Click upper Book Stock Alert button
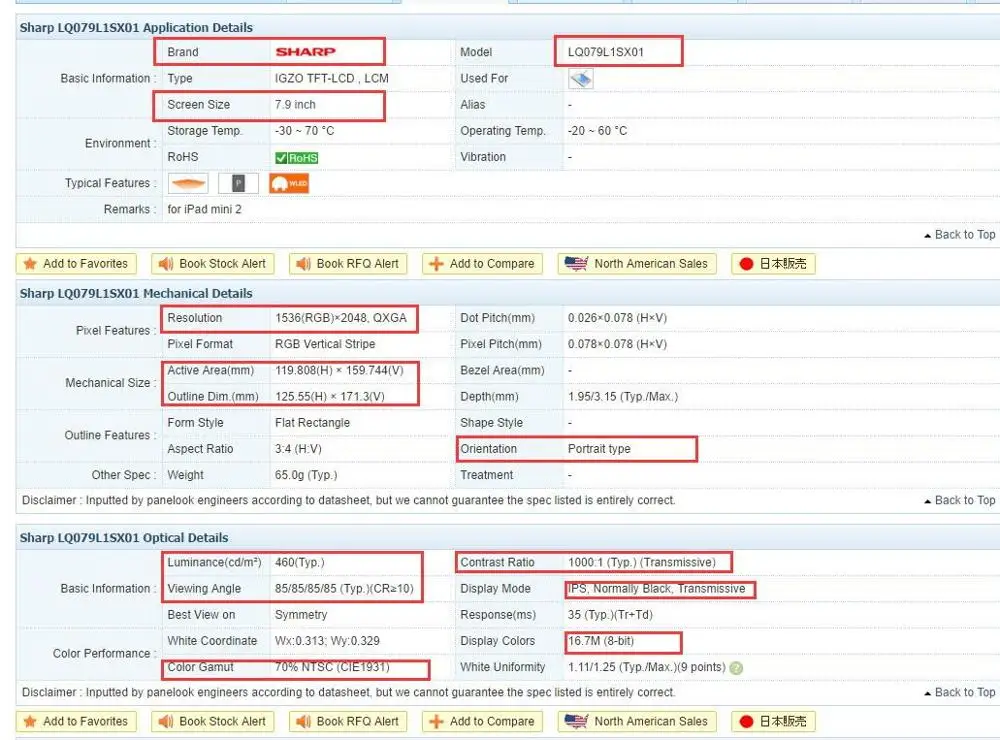The width and height of the screenshot is (1000, 740). coord(213,263)
